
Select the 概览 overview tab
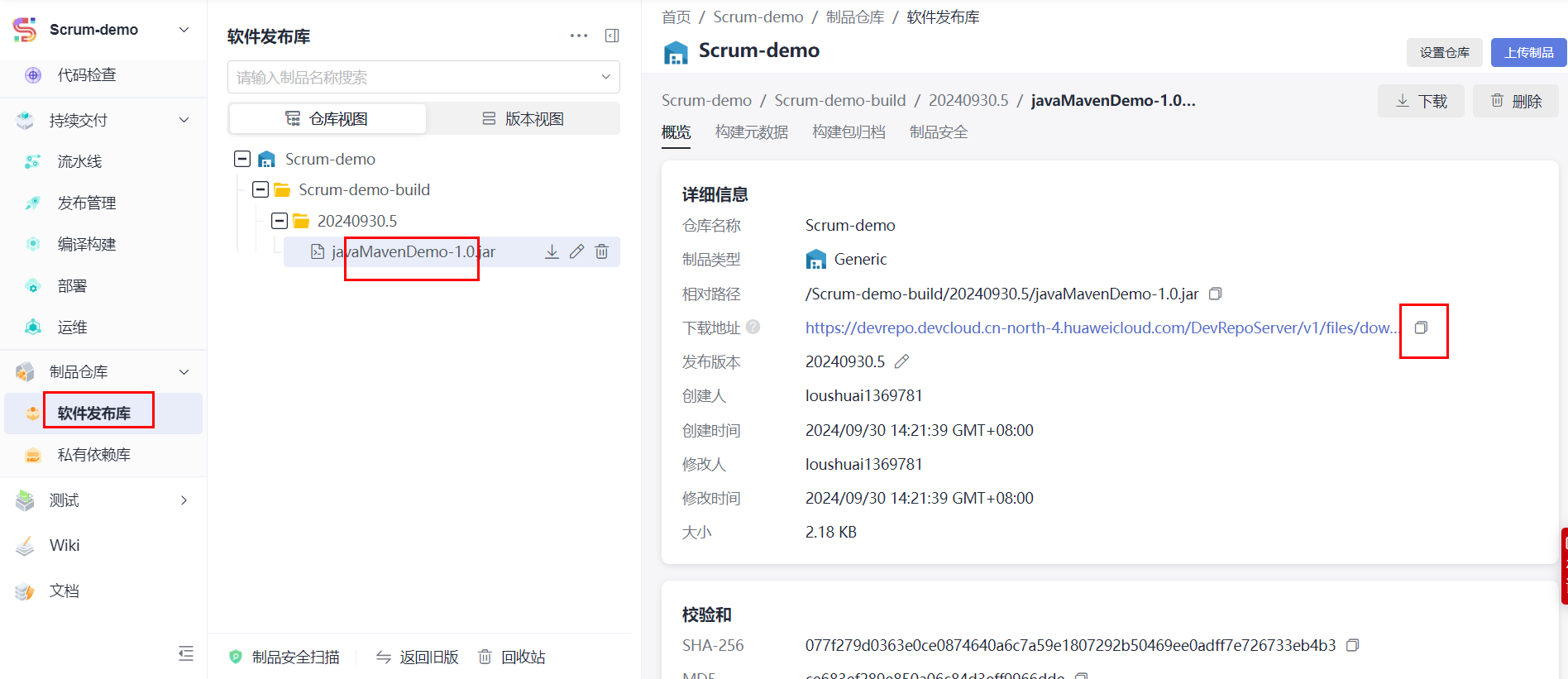click(676, 132)
